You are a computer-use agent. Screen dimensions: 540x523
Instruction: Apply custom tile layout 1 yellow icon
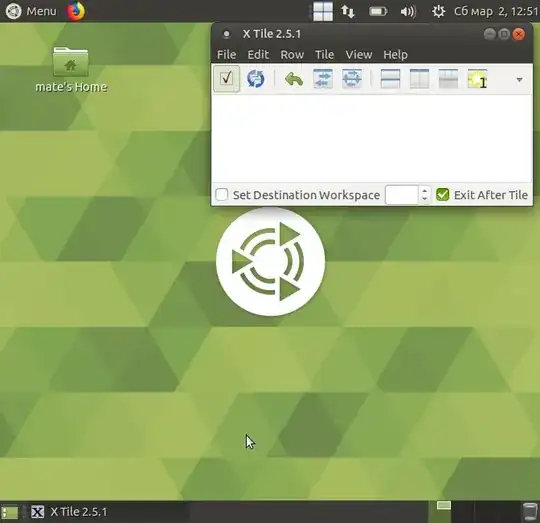pos(477,79)
